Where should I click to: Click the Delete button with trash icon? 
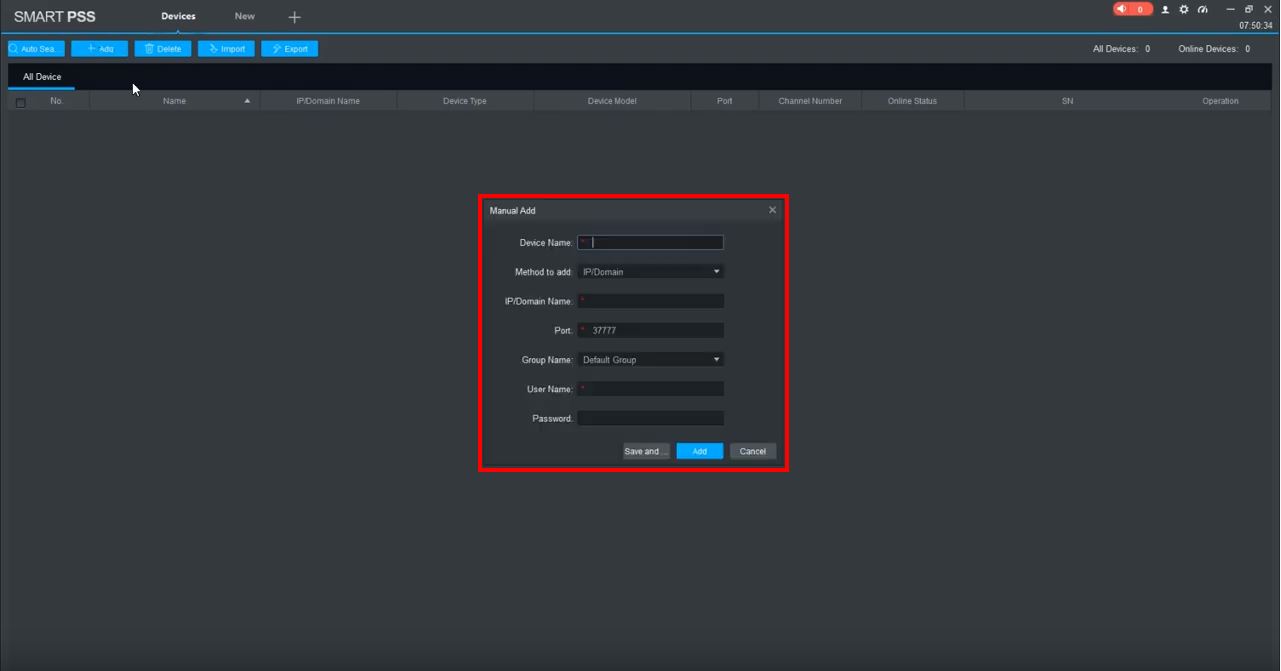[163, 49]
